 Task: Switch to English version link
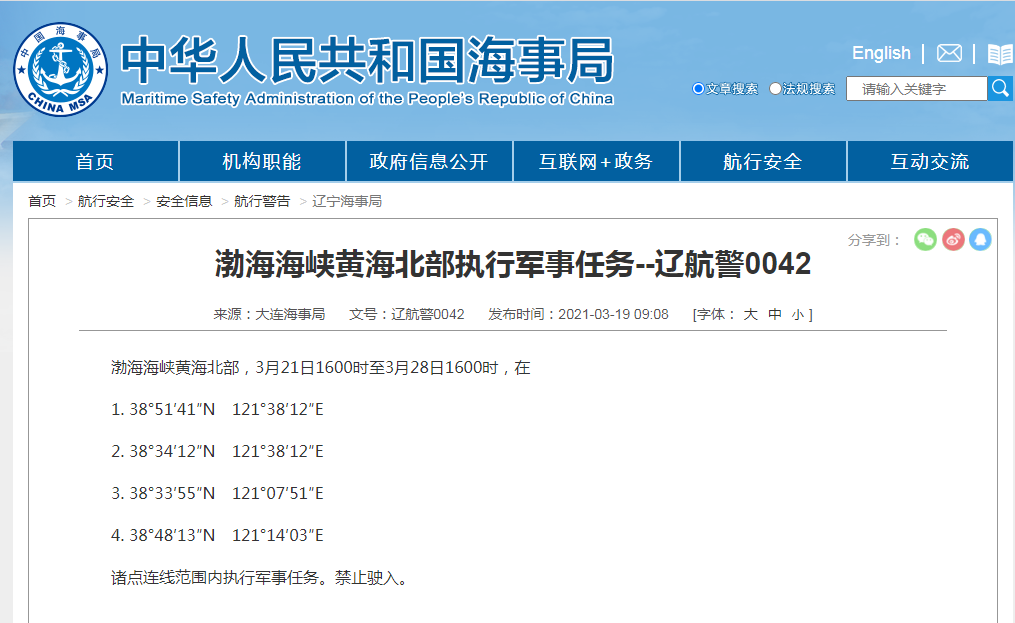click(881, 53)
